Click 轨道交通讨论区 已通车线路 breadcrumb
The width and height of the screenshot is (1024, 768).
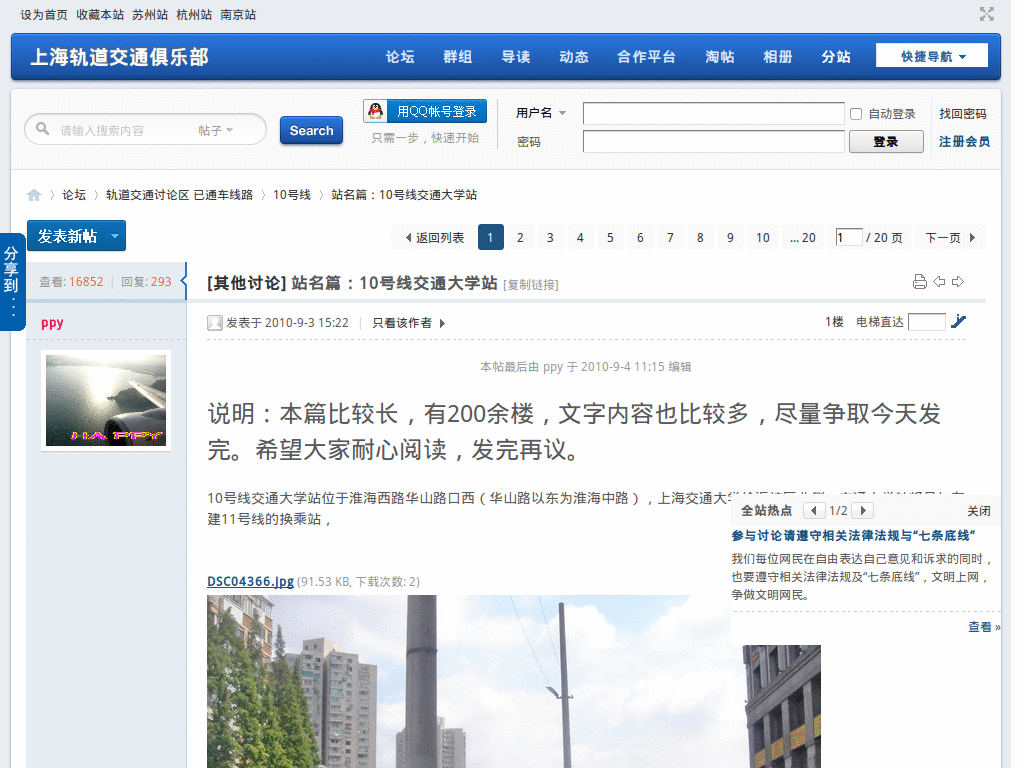tap(179, 195)
